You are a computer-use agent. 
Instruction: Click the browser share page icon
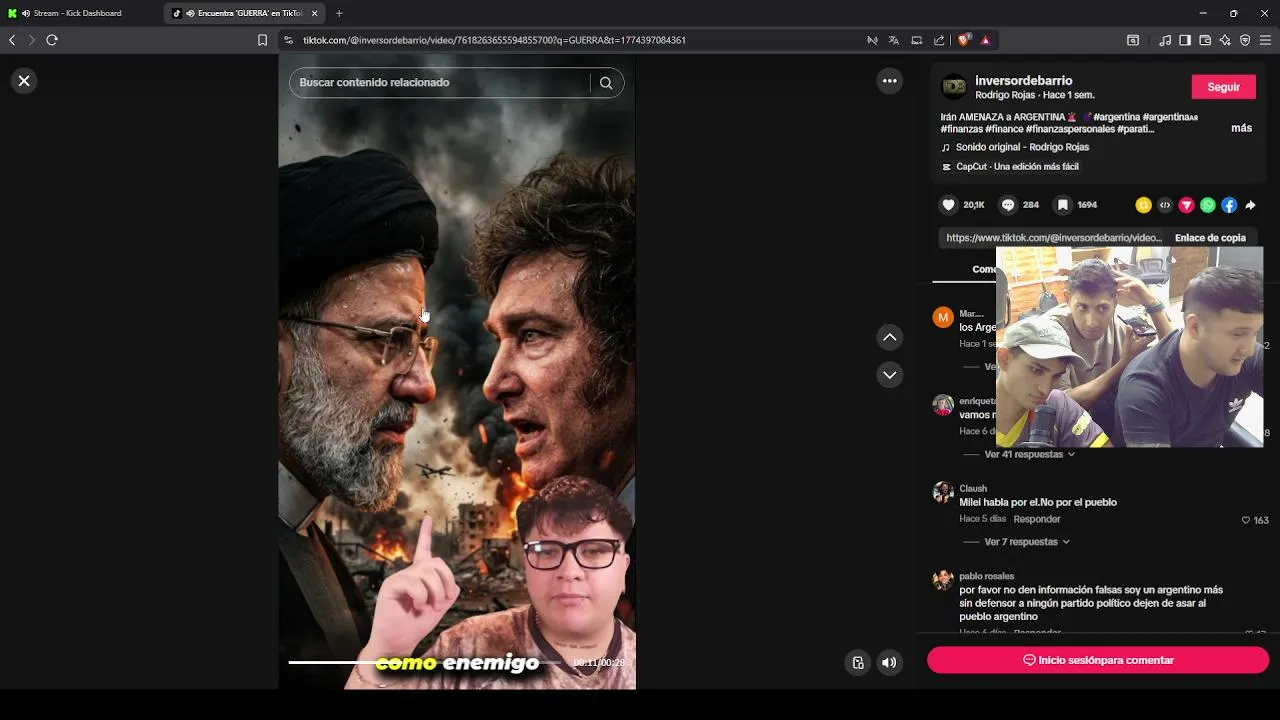coord(939,40)
